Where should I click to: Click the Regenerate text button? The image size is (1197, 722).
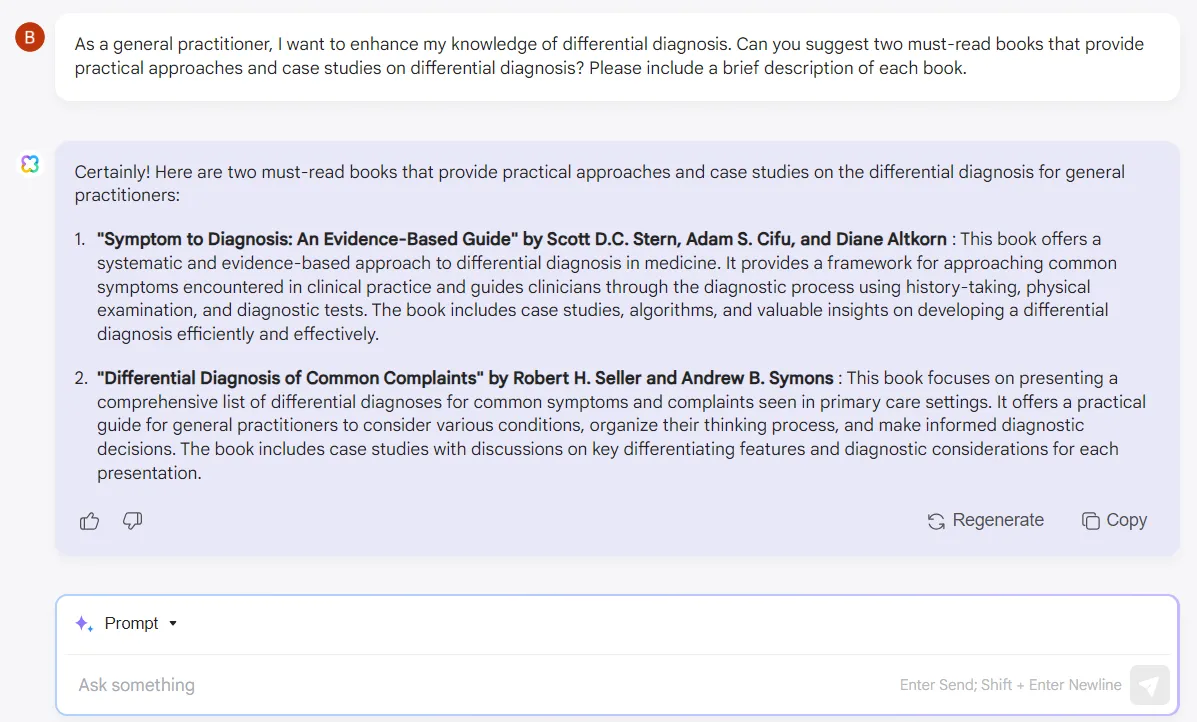998,521
